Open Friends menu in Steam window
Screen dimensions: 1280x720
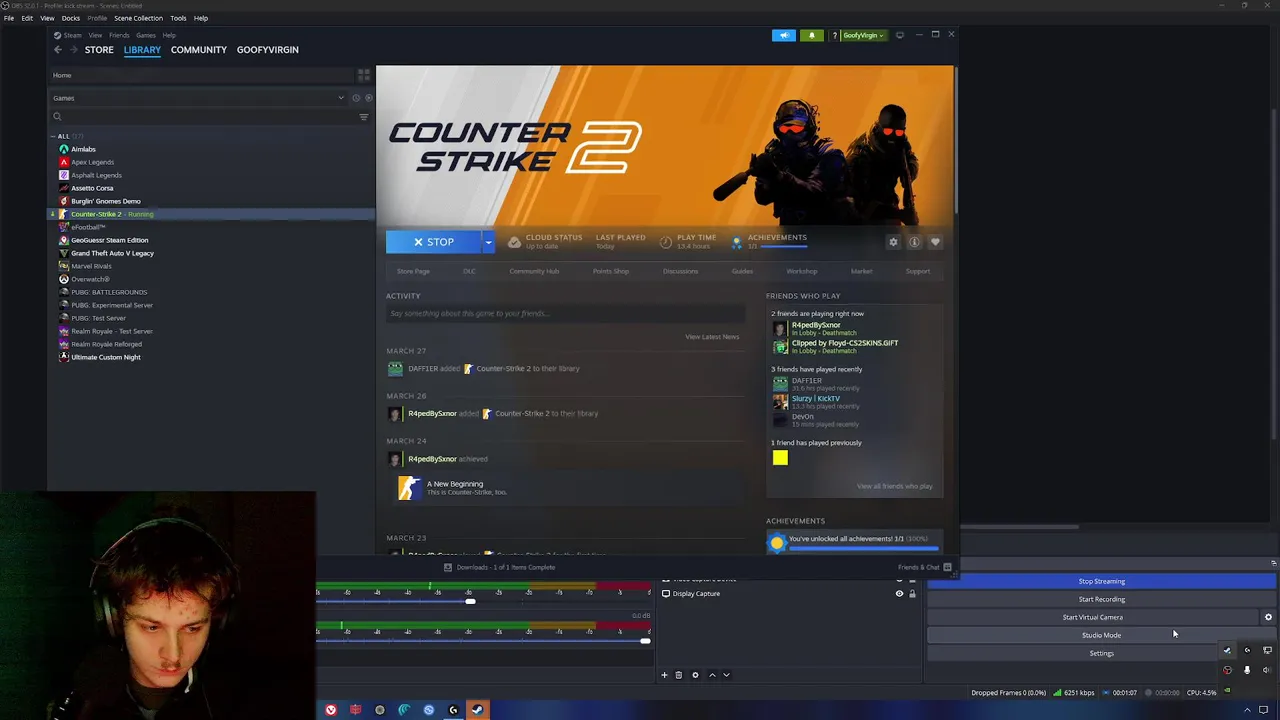click(x=119, y=35)
